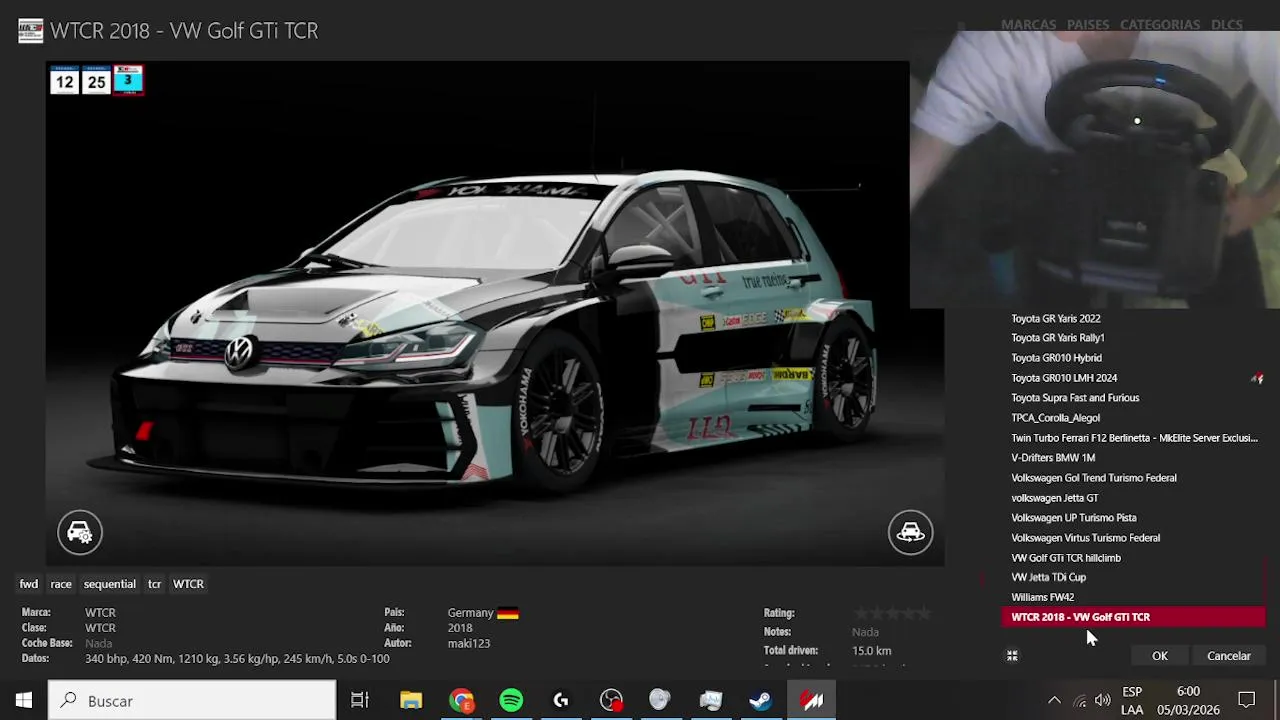The image size is (1280, 720).
Task: Open Steam from taskbar
Action: [761, 701]
